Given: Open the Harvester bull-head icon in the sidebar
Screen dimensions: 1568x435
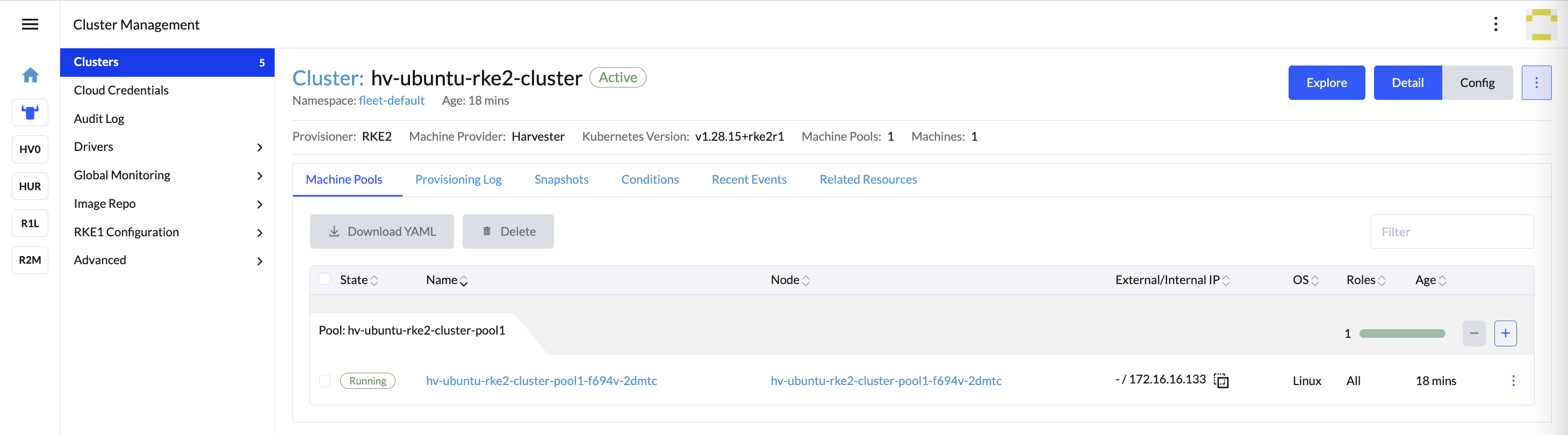Looking at the screenshot, I should (x=30, y=113).
